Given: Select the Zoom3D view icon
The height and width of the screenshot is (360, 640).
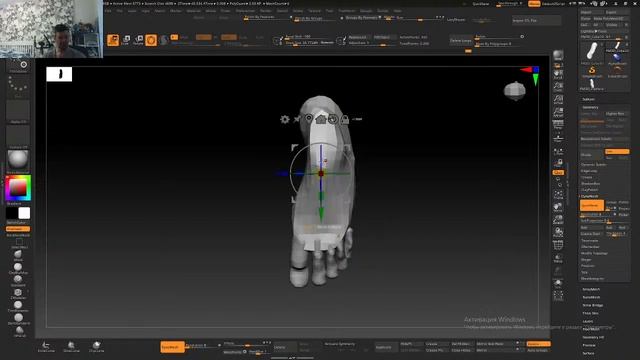Looking at the screenshot, I should [558, 220].
